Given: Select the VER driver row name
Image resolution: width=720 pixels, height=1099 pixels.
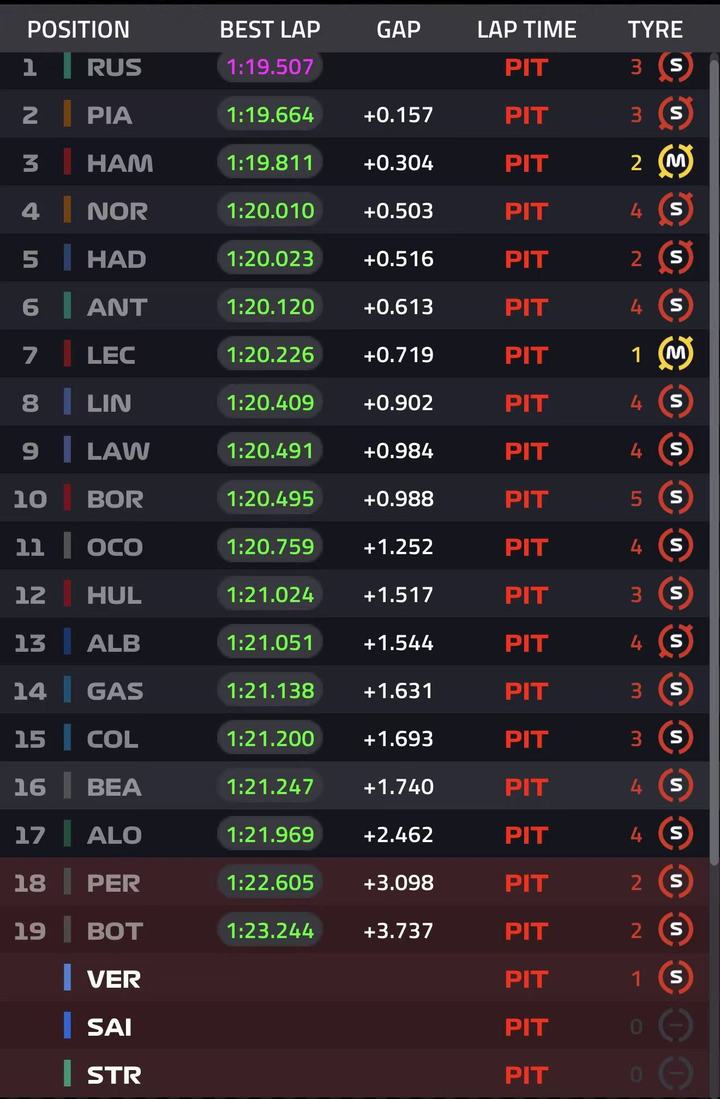Looking at the screenshot, I should tap(114, 979).
